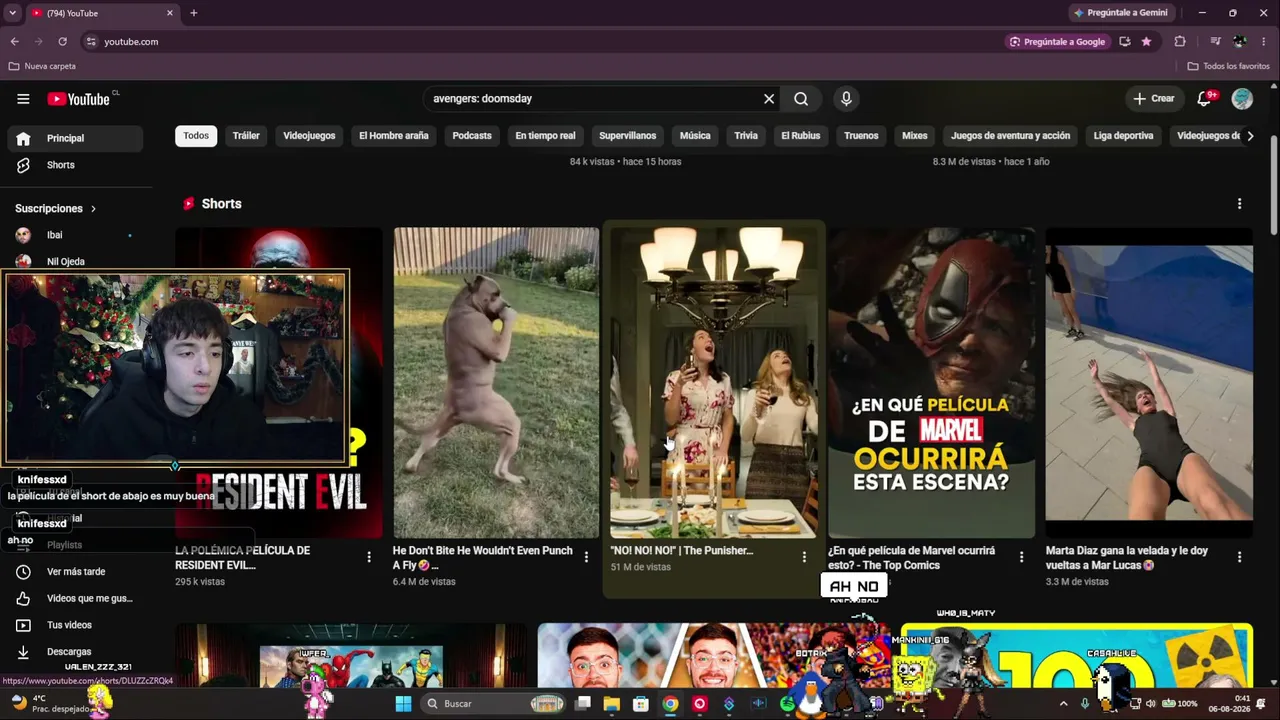The width and height of the screenshot is (1280, 720).
Task: Play The Punisher dinner short thumbnail
Action: (x=714, y=382)
